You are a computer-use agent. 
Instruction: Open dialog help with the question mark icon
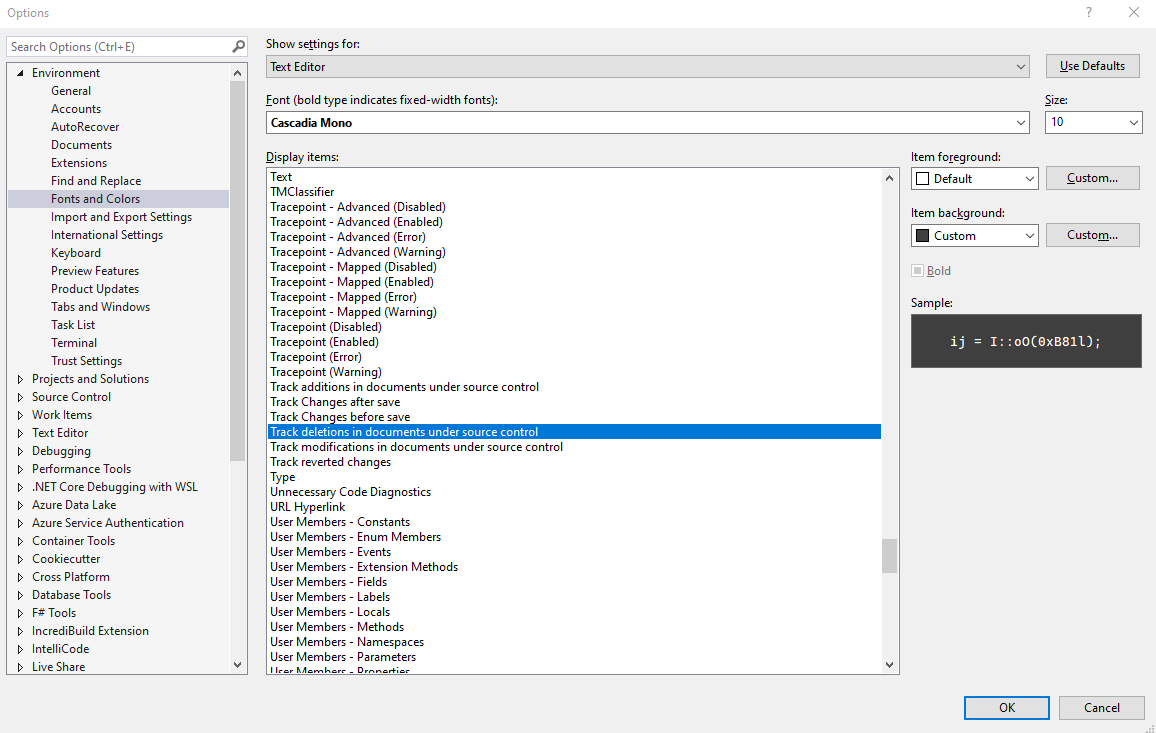pos(1088,12)
